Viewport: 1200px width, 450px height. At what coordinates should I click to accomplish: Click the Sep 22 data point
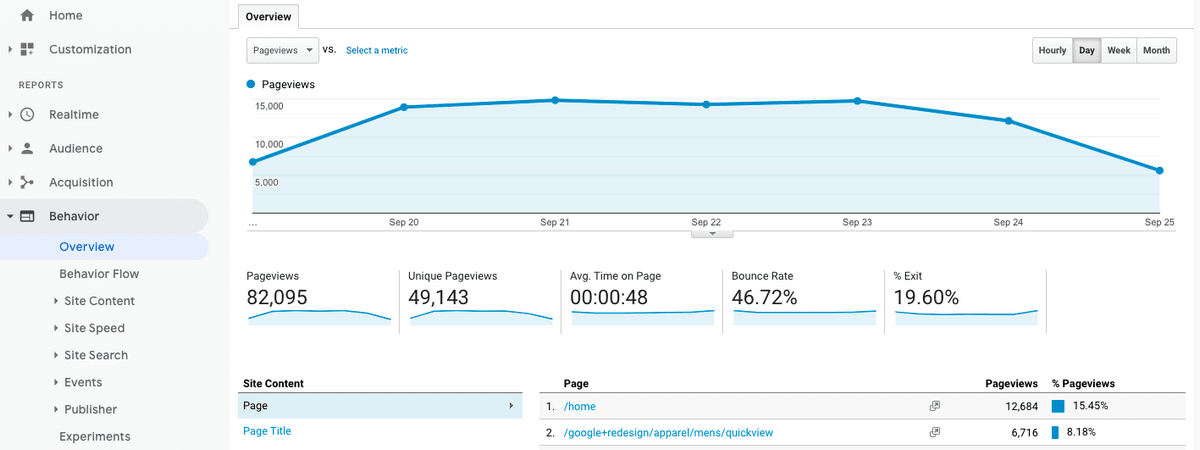pyautogui.click(x=706, y=104)
